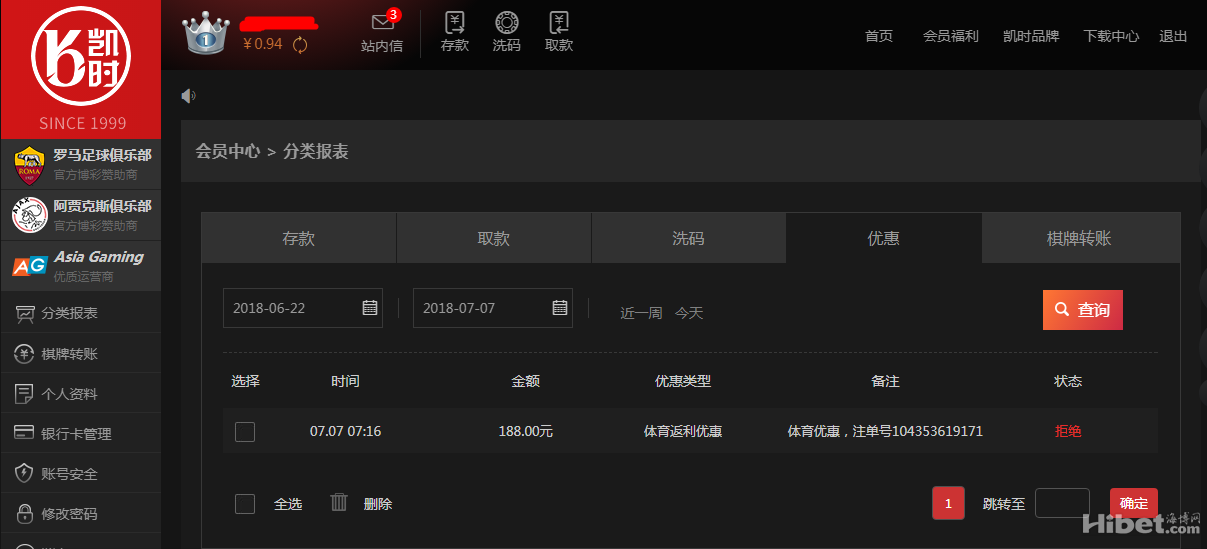Open end date 2018-07-07 calendar picker
Viewport: 1207px width, 549px height.
pos(559,308)
